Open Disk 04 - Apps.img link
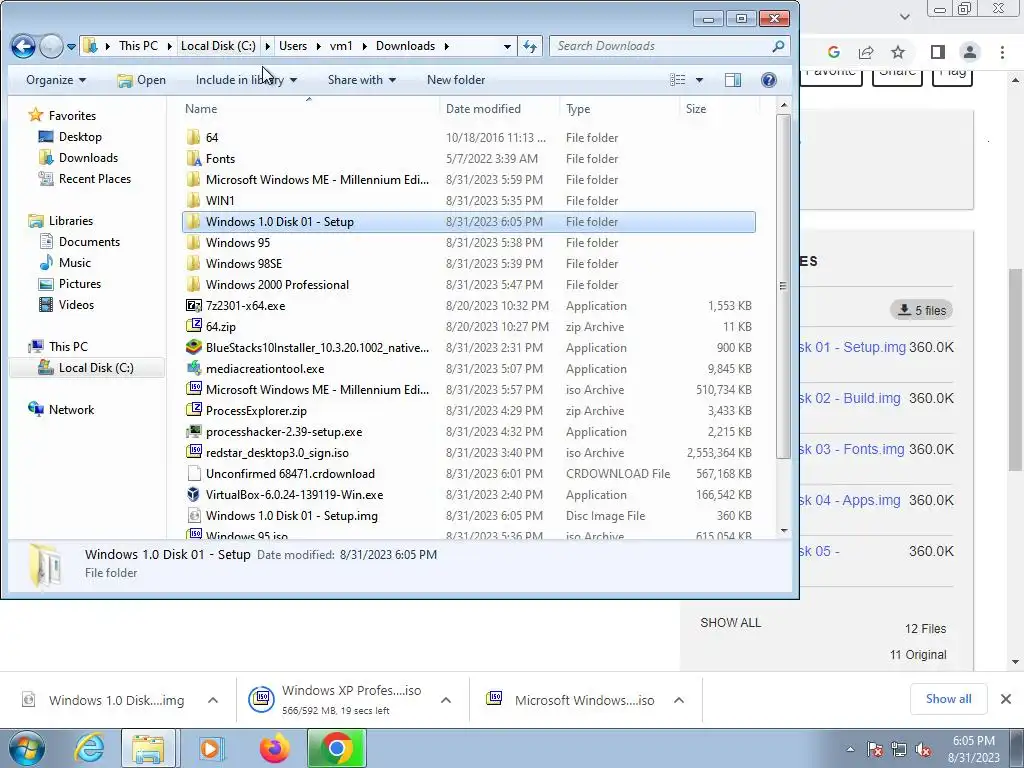Screen dimensions: 1024x768 click(850, 501)
